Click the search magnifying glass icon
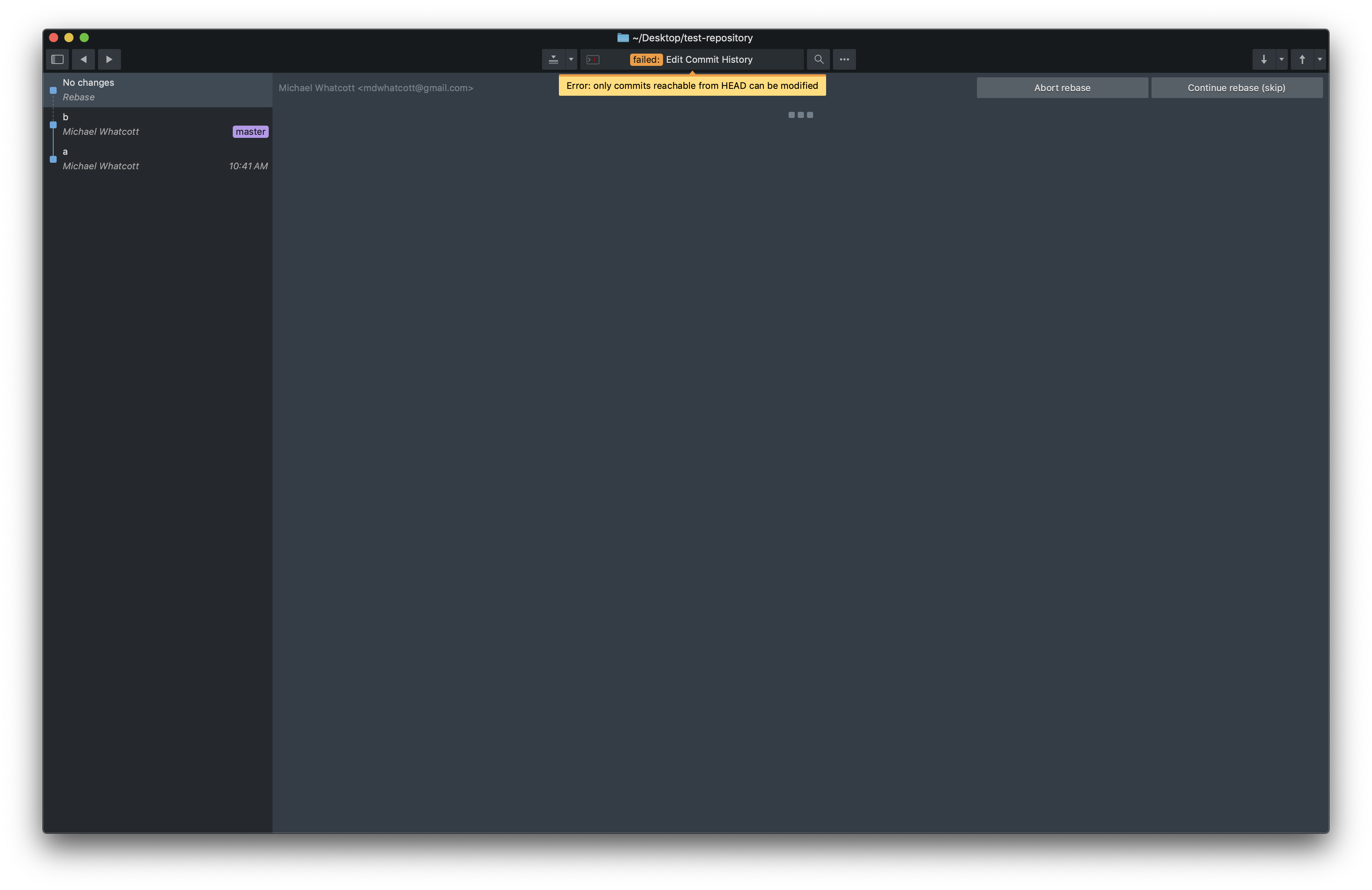 817,59
